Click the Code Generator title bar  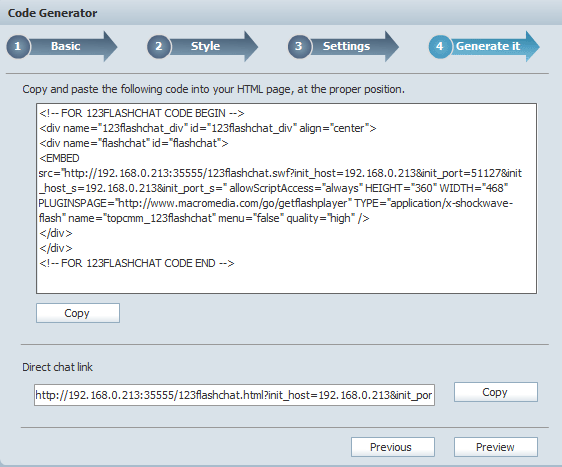(281, 13)
